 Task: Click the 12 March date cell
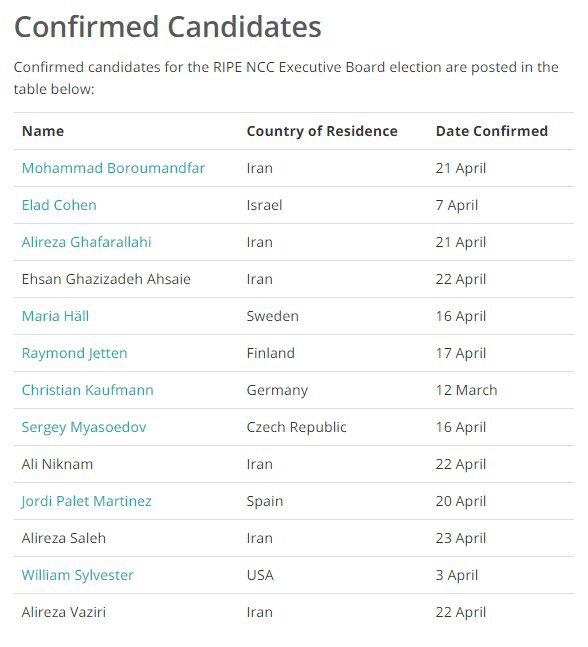pos(467,390)
